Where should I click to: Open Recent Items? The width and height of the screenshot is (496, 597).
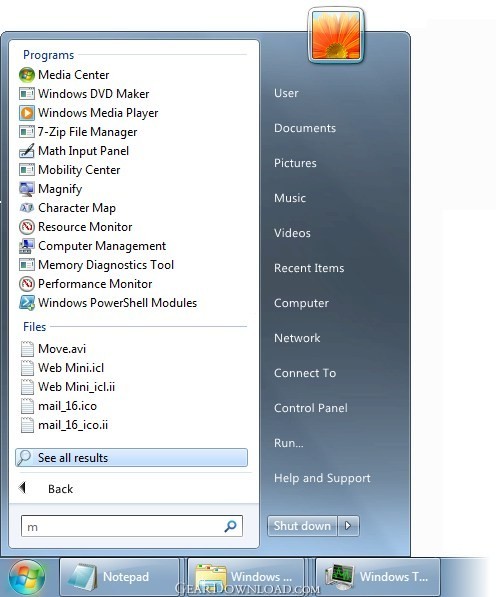pyautogui.click(x=309, y=268)
